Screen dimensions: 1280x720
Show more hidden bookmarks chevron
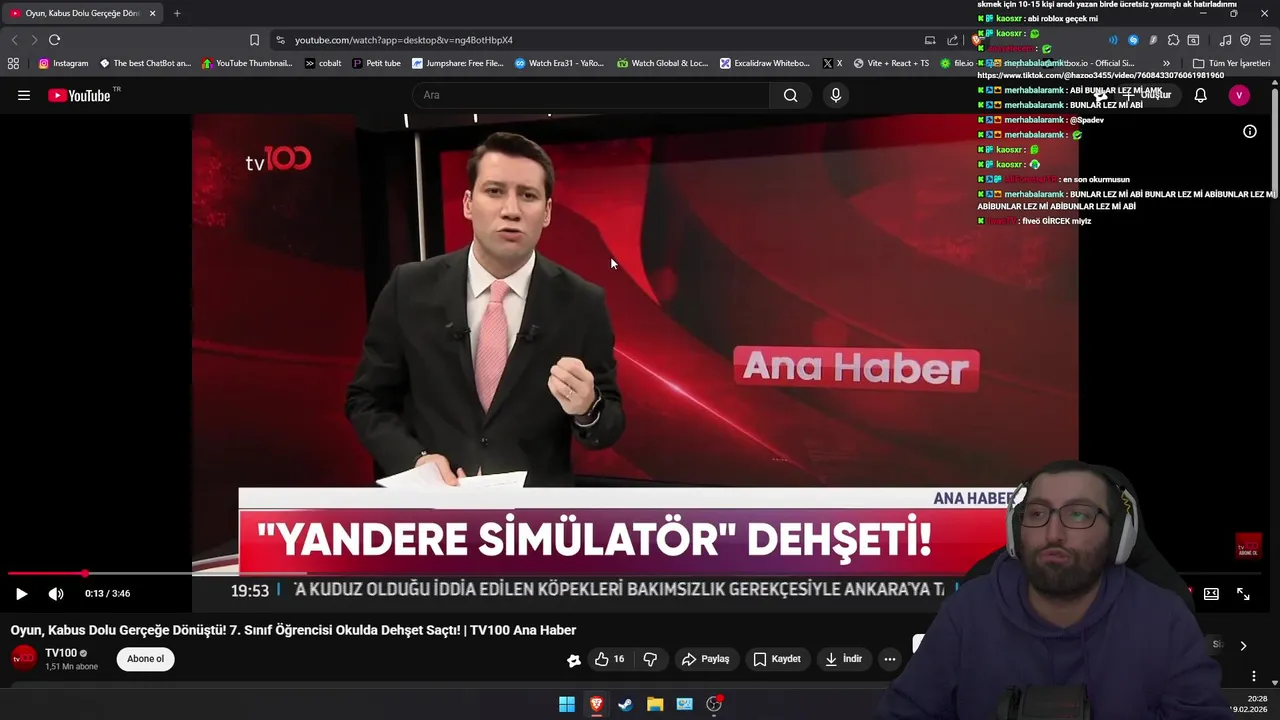pos(1166,63)
